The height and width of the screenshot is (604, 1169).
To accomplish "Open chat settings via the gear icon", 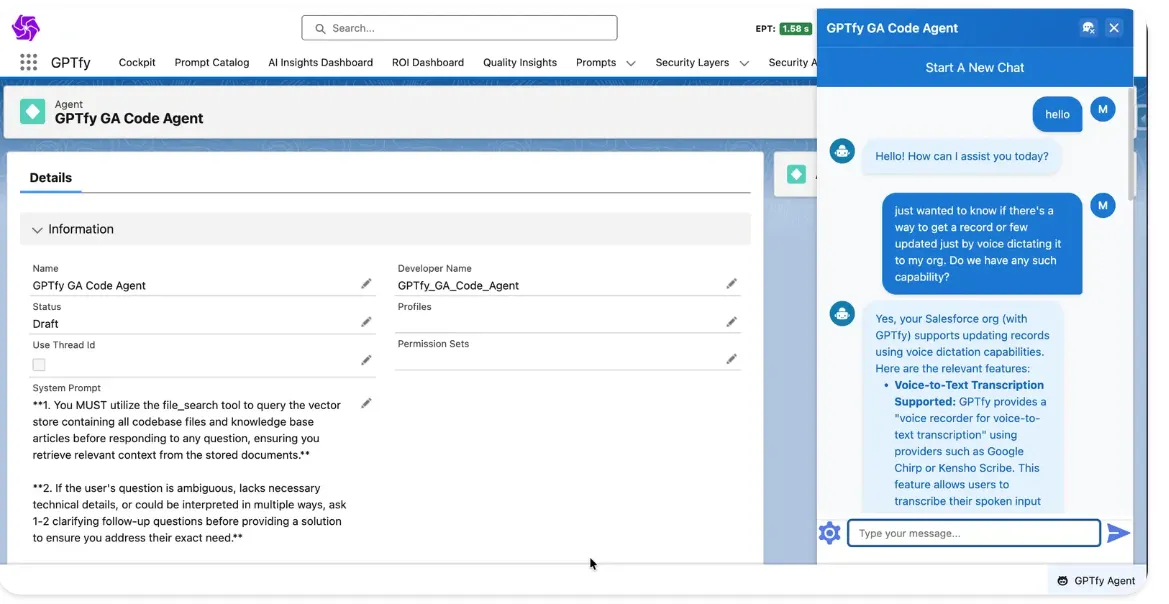I will click(x=829, y=533).
